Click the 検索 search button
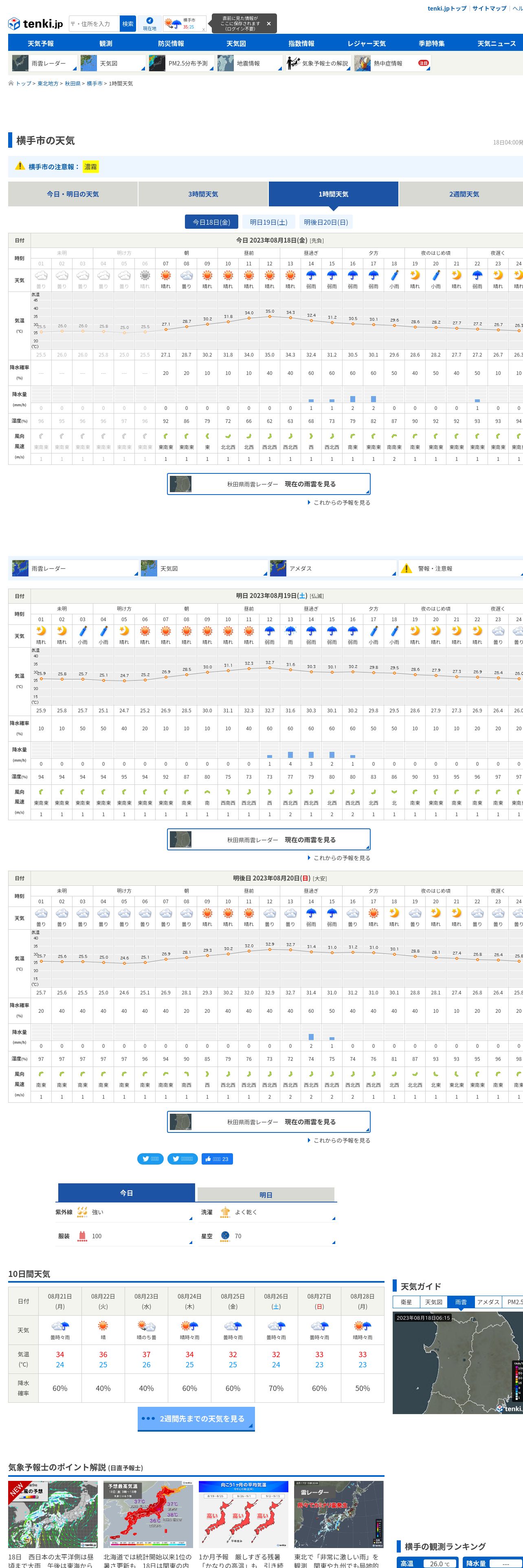The image size is (523, 1568). coord(128,24)
